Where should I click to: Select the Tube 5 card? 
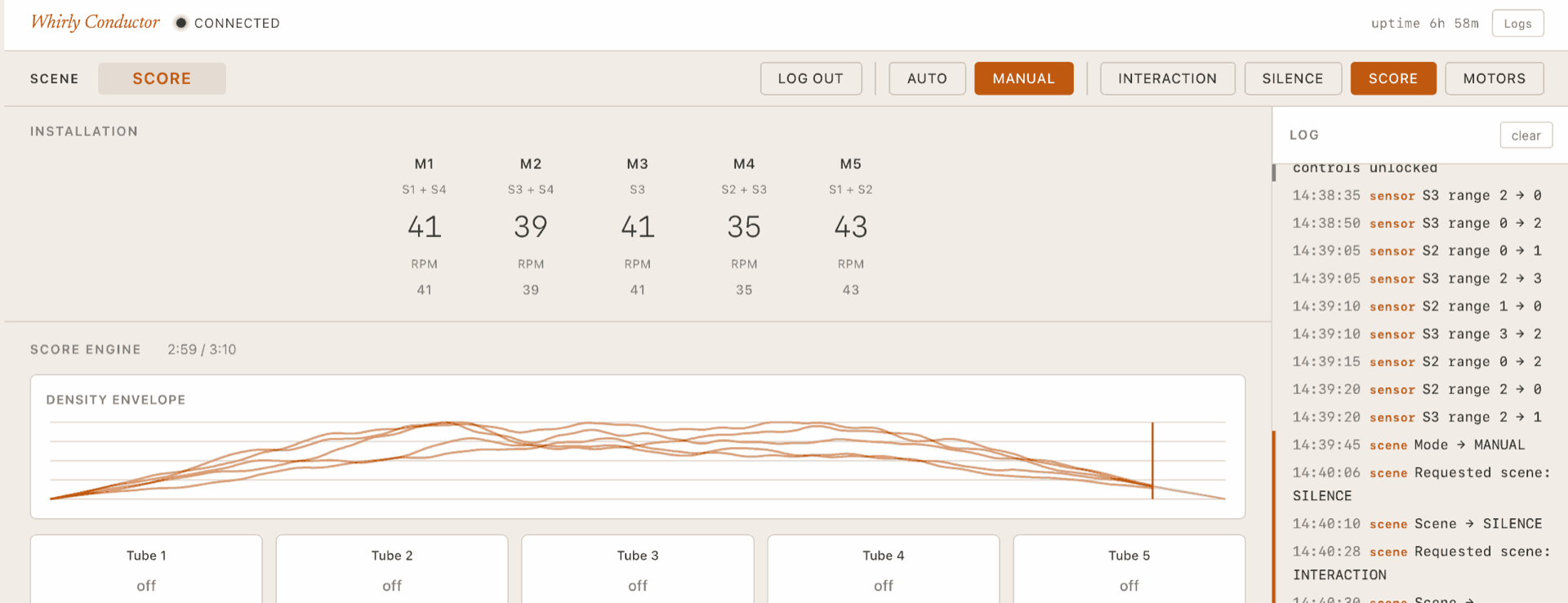point(1129,569)
